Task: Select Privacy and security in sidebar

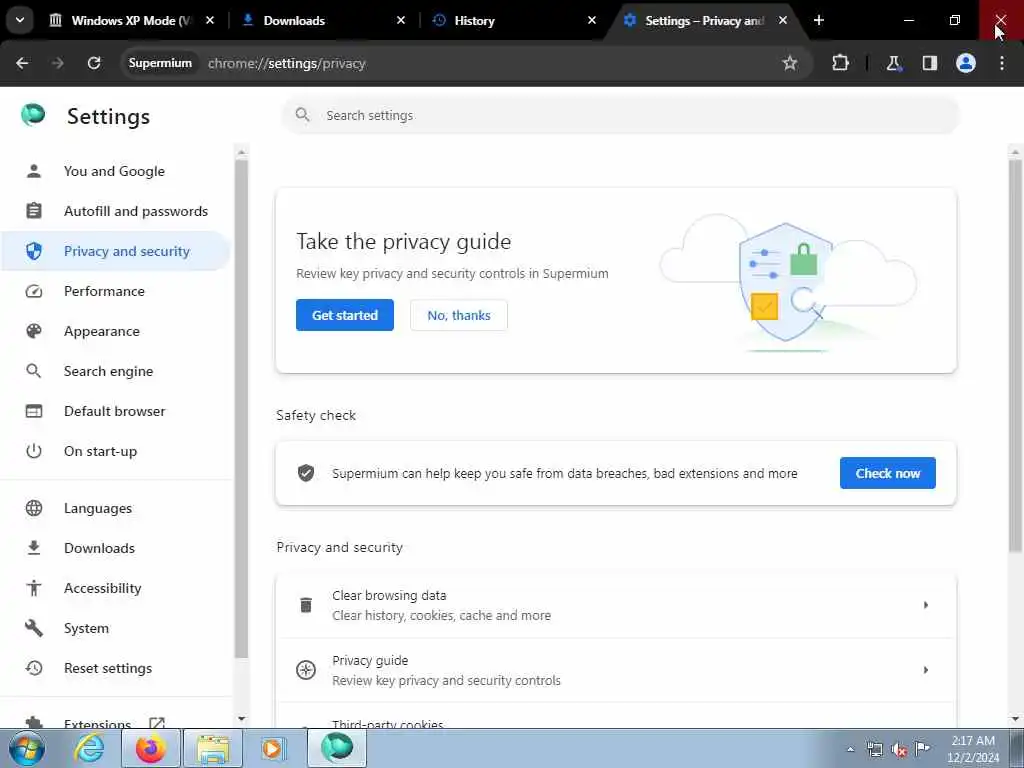Action: coord(115,251)
